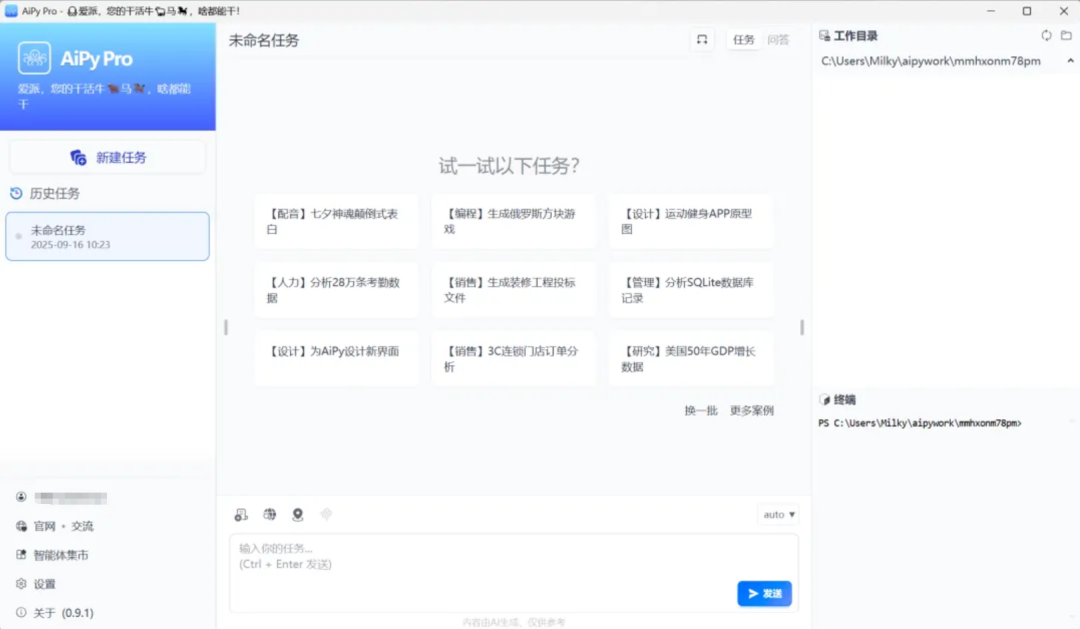
Task: Enable web search via the globe icon
Action: tap(269, 514)
